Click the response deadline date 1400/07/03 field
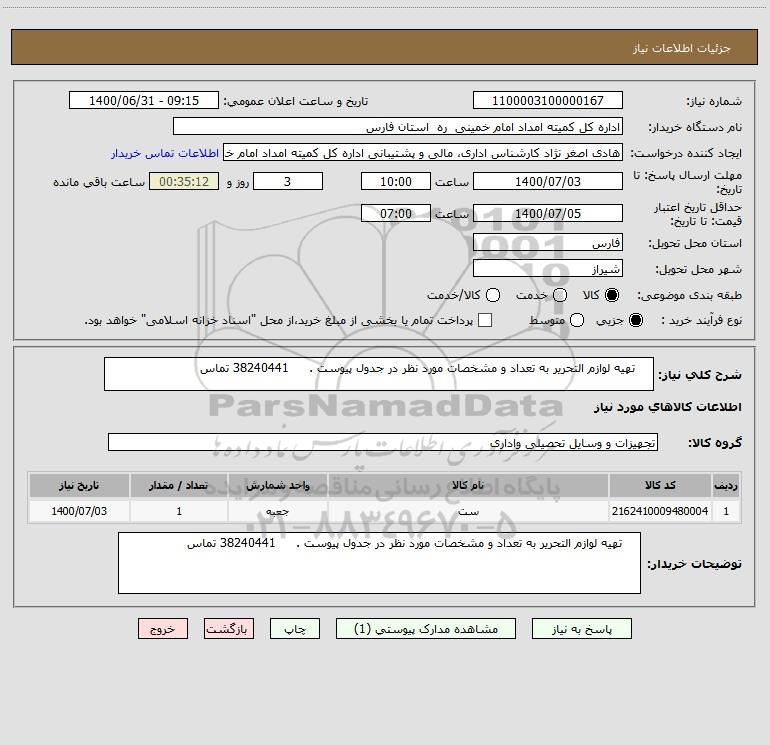Image resolution: width=770 pixels, height=745 pixels. coord(548,181)
